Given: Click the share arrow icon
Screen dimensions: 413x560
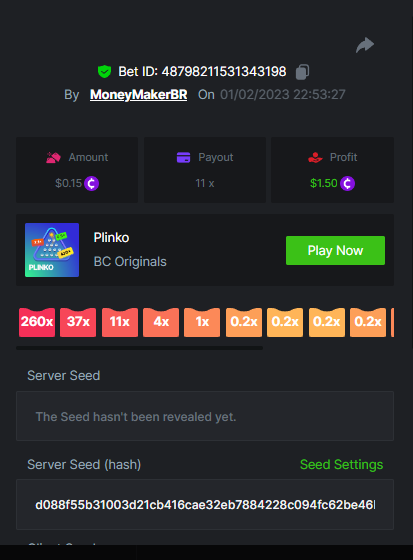Looking at the screenshot, I should coord(365,45).
